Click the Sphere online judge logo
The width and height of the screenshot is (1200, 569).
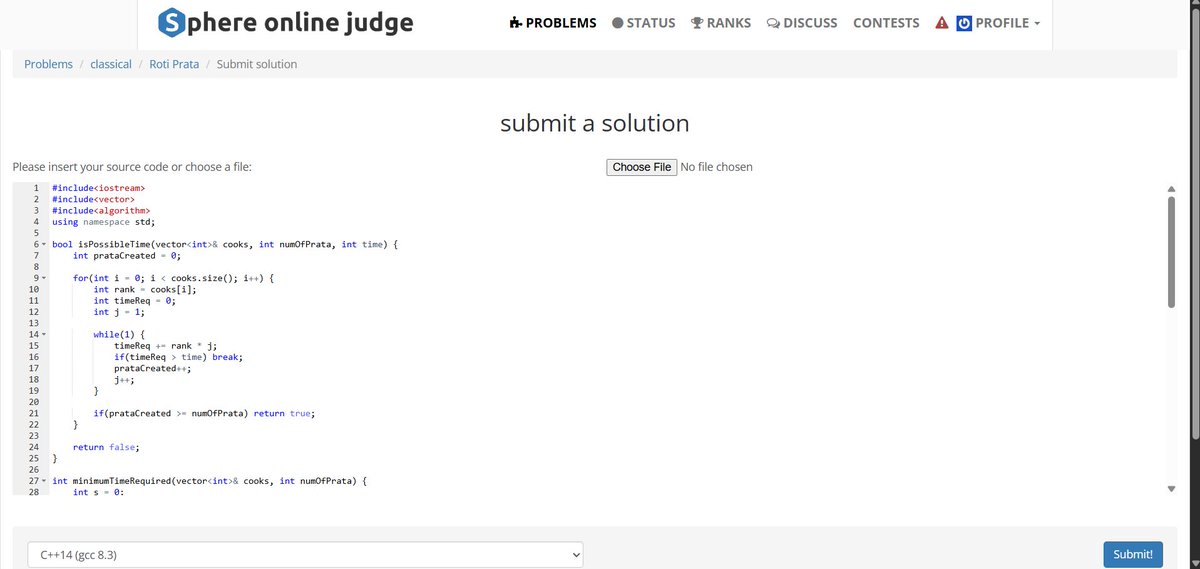pos(285,23)
